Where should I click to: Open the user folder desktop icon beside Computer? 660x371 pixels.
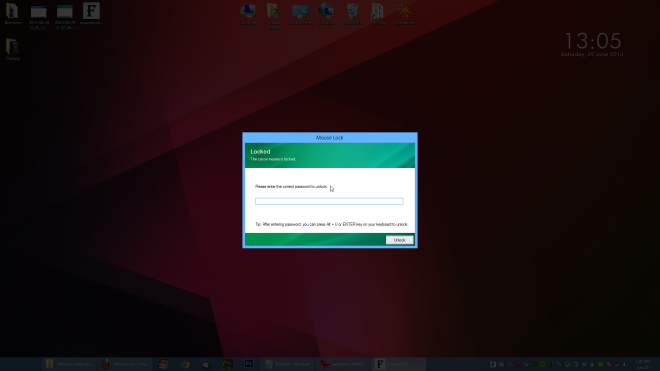(x=274, y=16)
